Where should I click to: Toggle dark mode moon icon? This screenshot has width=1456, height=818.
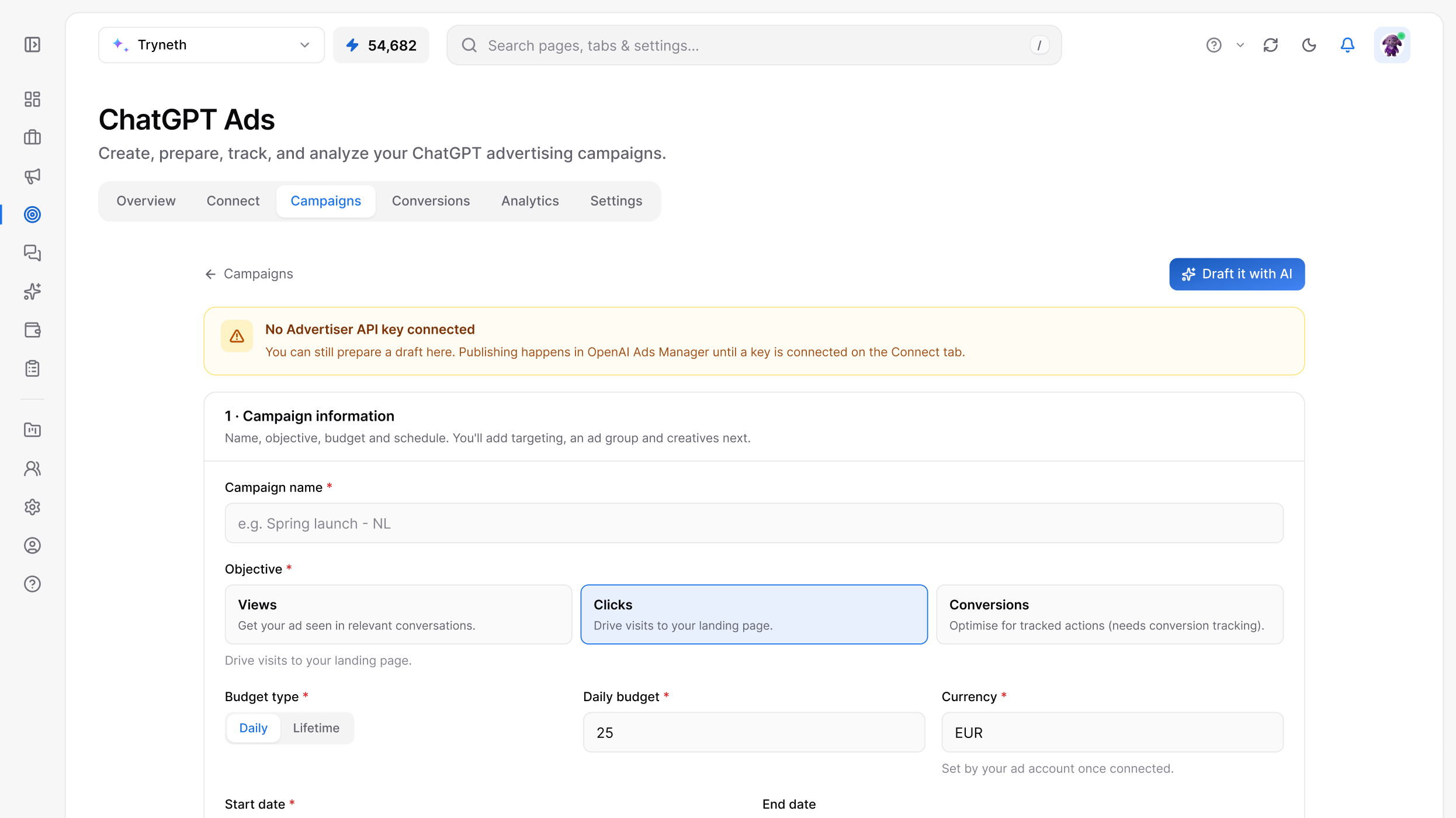coord(1309,45)
